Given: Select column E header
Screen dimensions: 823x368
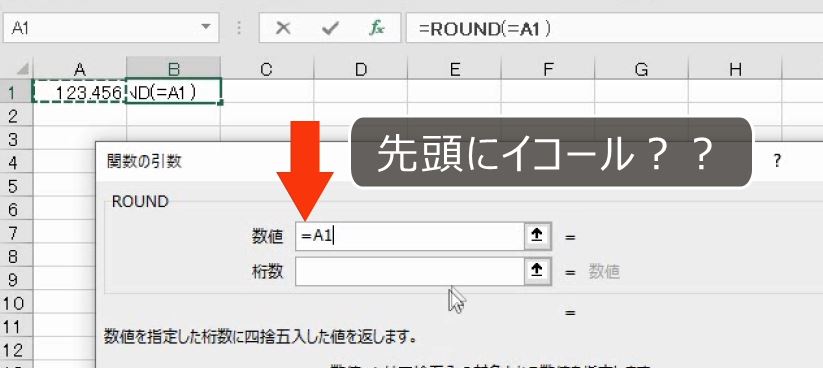Looking at the screenshot, I should coord(454,69).
